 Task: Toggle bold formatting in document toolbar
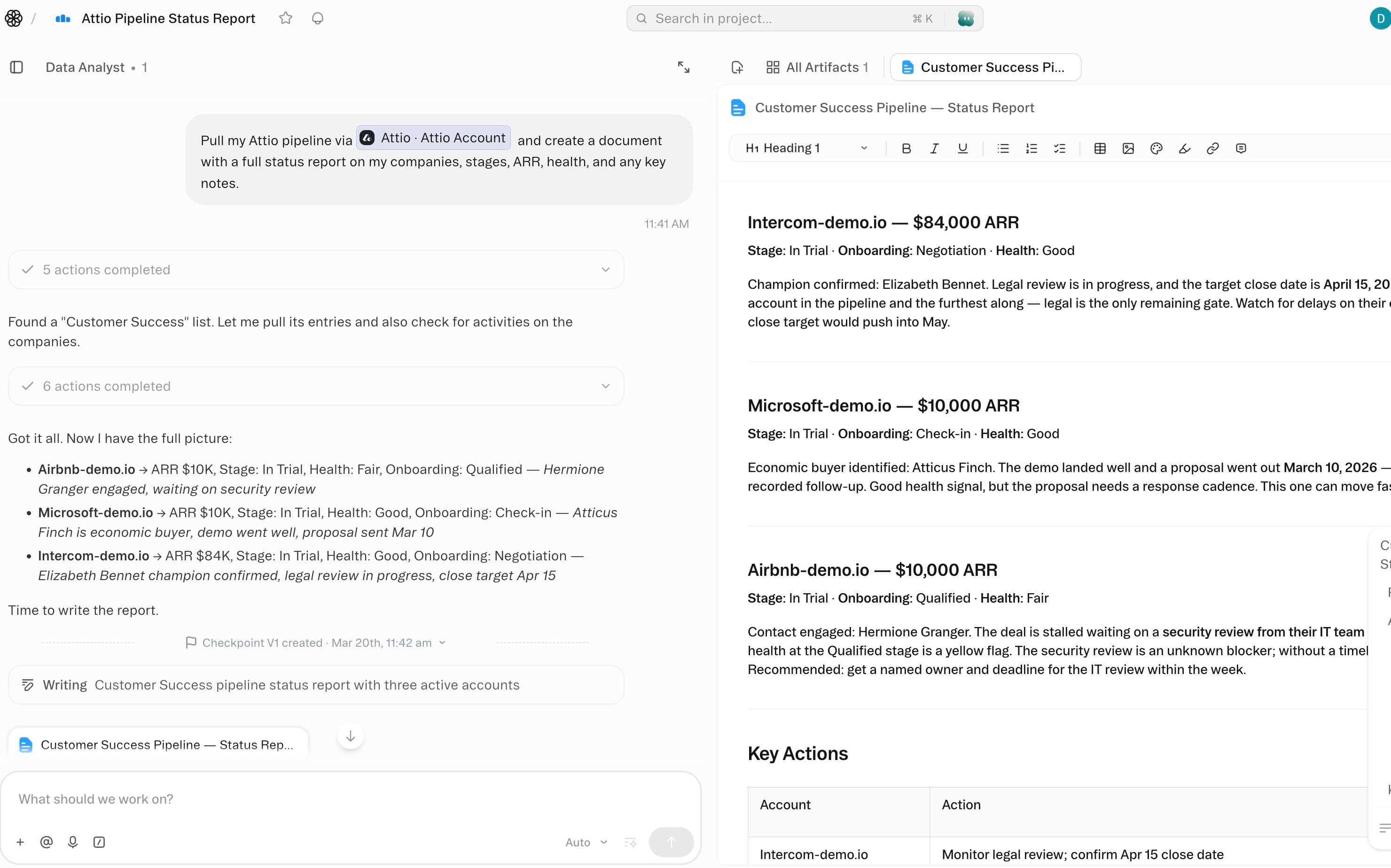pyautogui.click(x=906, y=149)
